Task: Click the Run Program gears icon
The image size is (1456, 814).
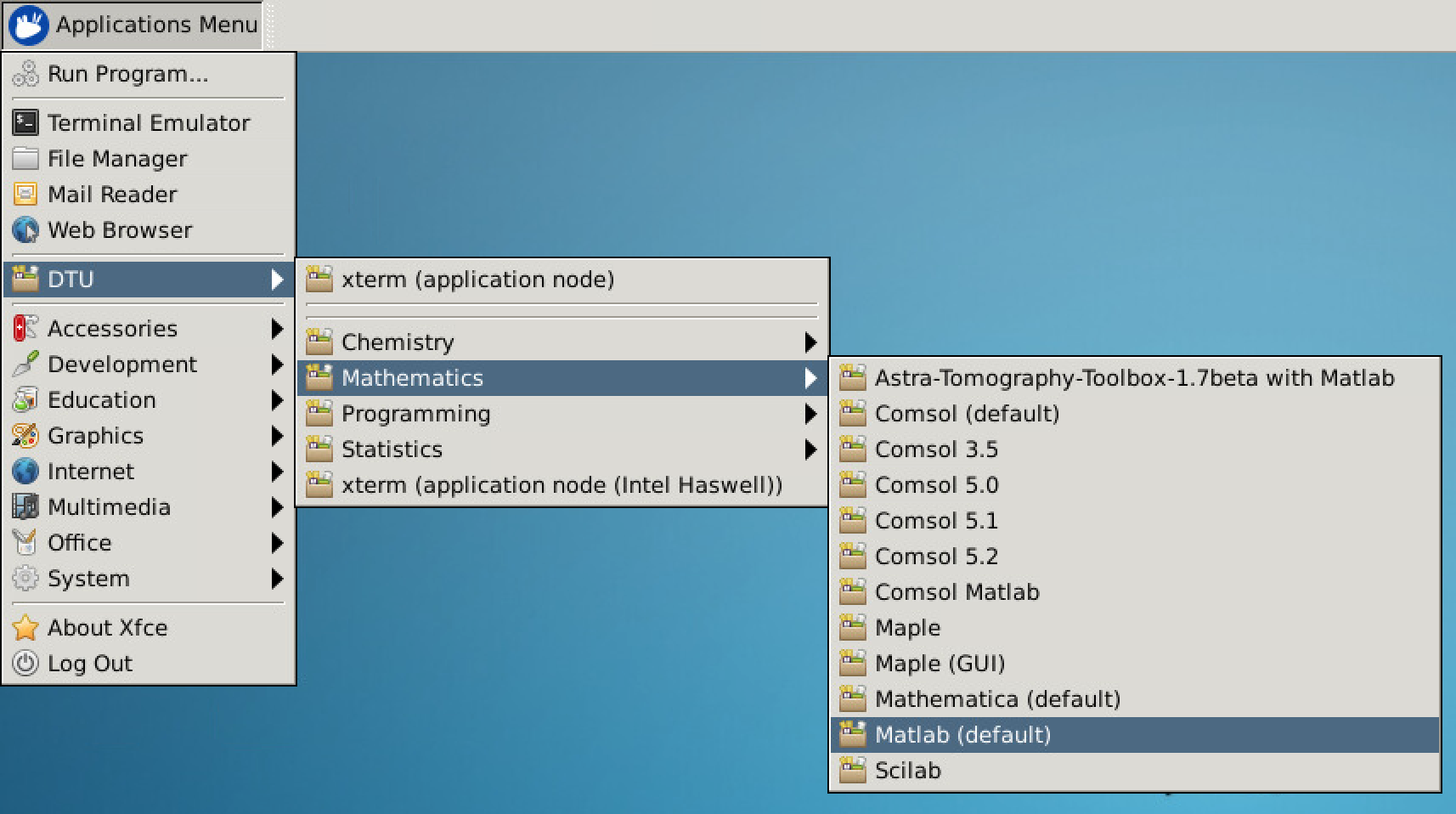Action: [25, 74]
